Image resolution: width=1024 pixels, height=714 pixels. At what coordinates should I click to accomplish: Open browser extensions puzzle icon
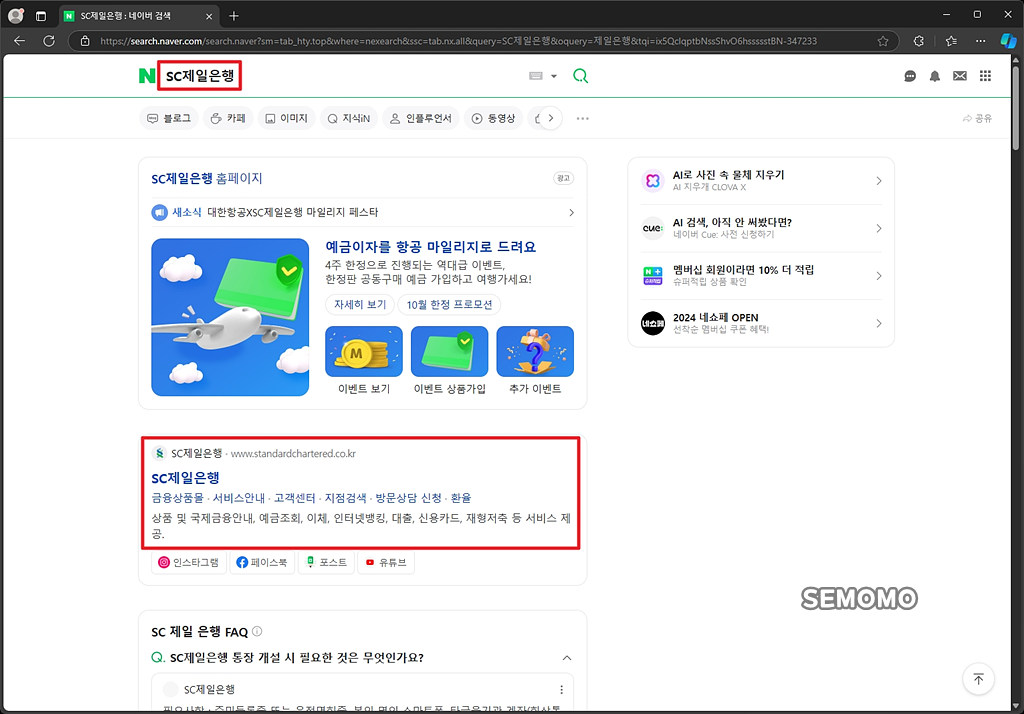(919, 41)
